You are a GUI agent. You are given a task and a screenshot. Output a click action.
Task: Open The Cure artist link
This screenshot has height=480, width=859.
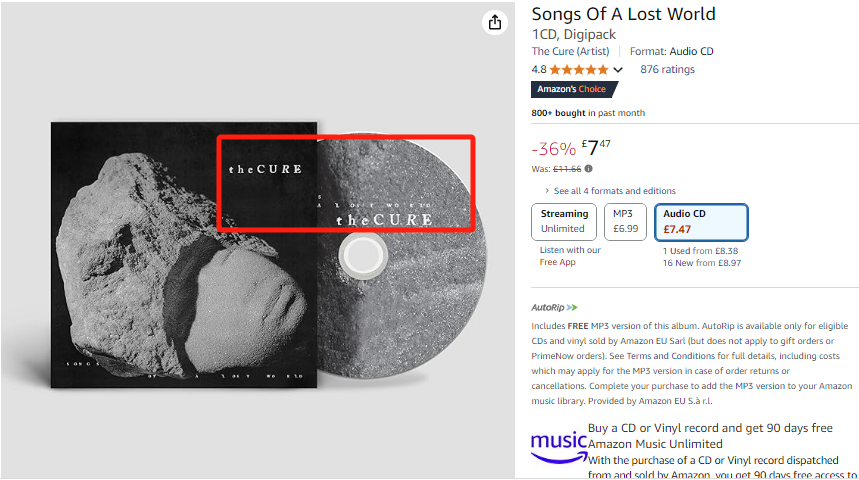(570, 51)
